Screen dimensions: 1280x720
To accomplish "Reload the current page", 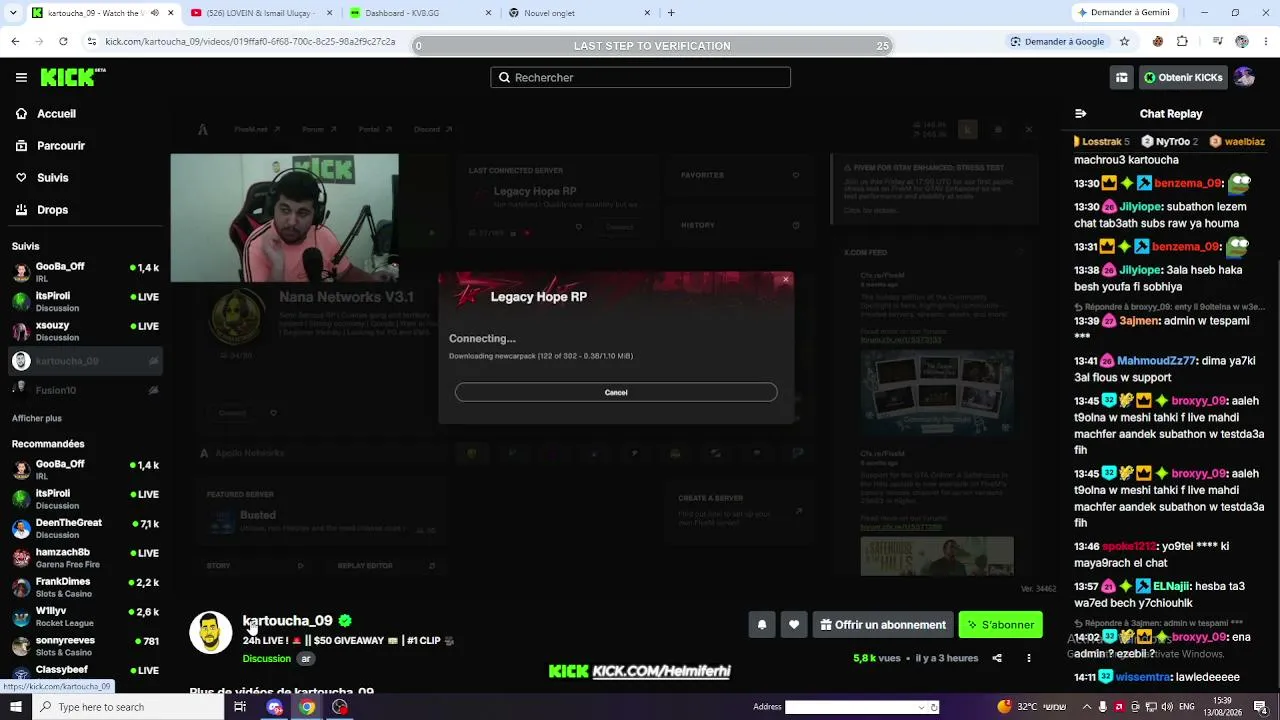I will tap(63, 42).
